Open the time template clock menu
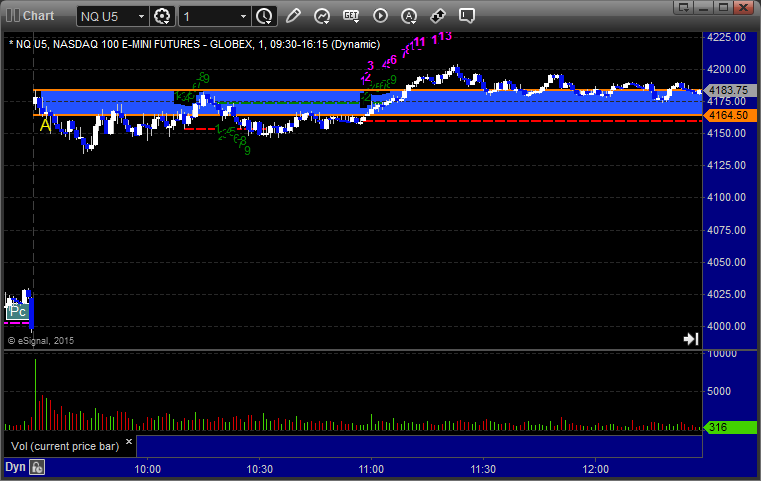Image resolution: width=761 pixels, height=481 pixels. point(265,17)
